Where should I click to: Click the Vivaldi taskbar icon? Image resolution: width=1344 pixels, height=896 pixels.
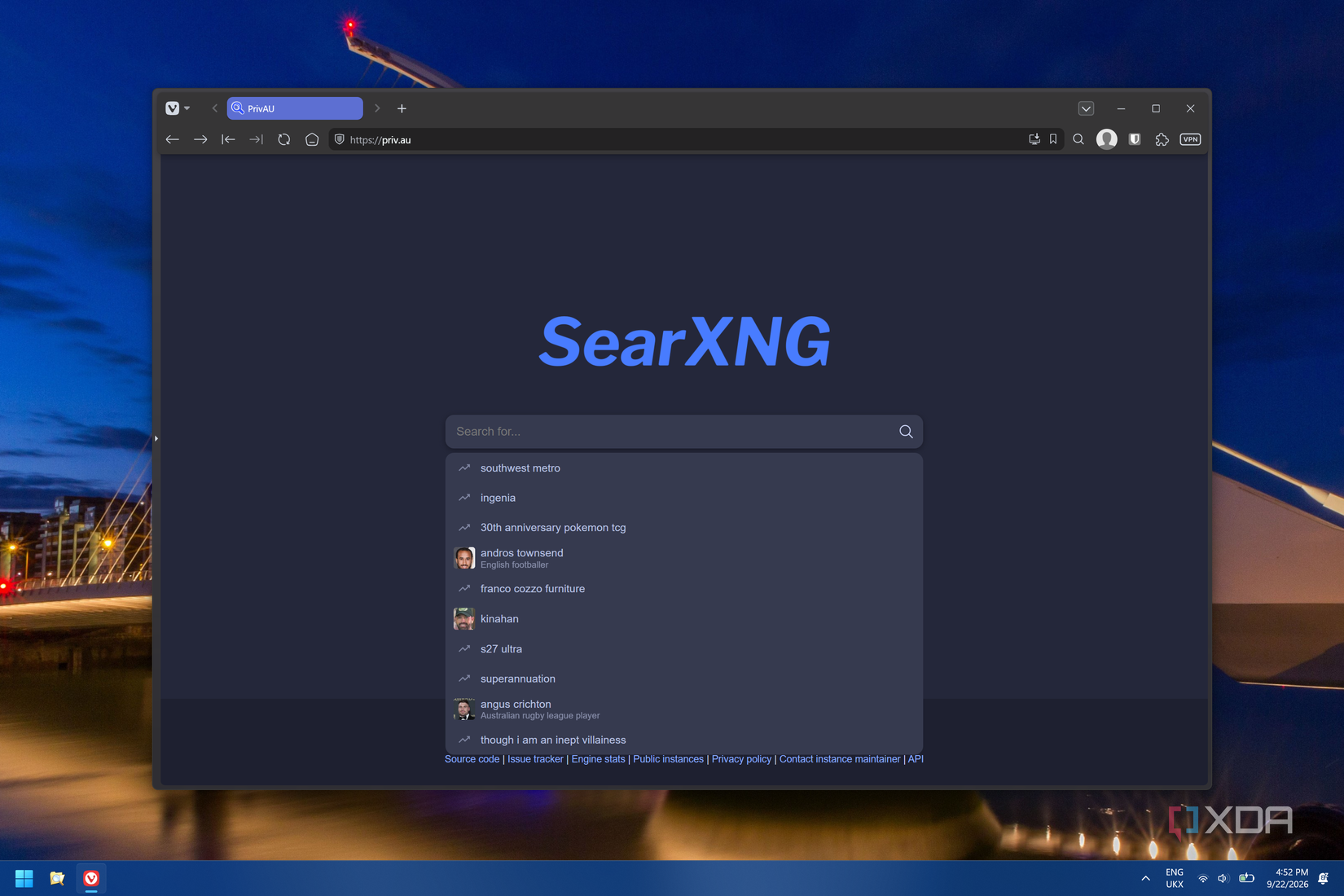(x=91, y=878)
